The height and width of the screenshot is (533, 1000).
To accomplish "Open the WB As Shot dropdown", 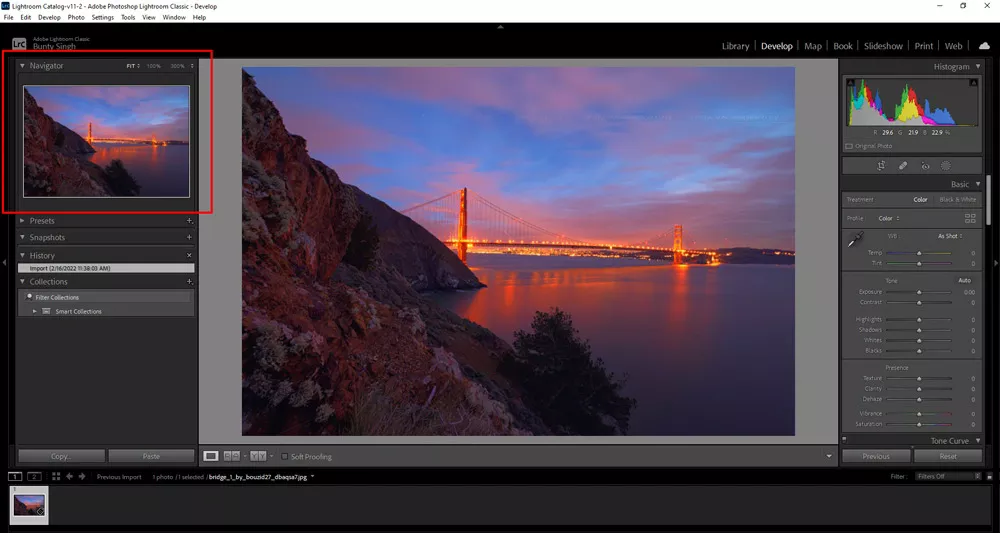I will pos(949,236).
